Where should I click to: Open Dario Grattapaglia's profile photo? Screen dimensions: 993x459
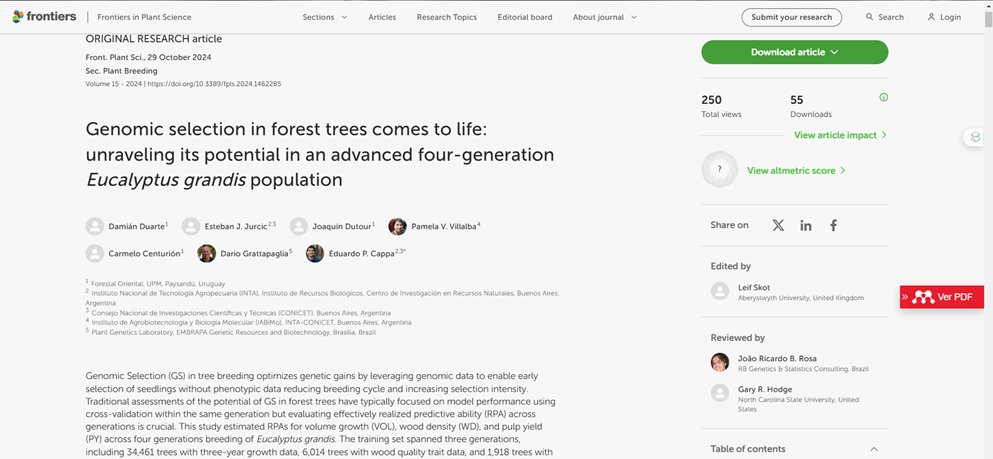206,253
